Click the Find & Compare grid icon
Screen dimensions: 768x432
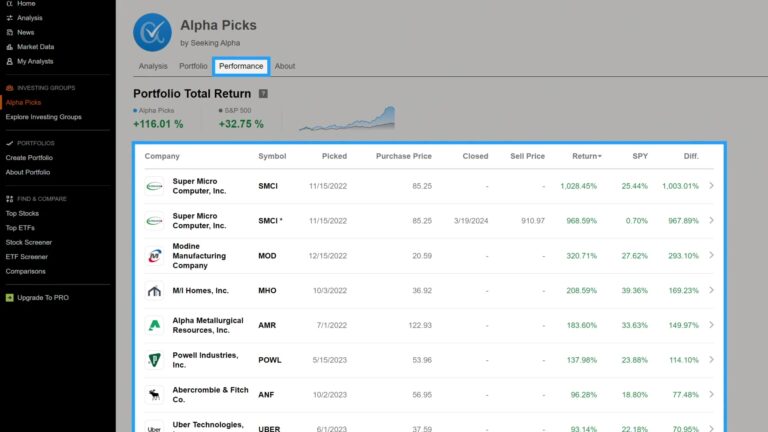click(x=9, y=199)
